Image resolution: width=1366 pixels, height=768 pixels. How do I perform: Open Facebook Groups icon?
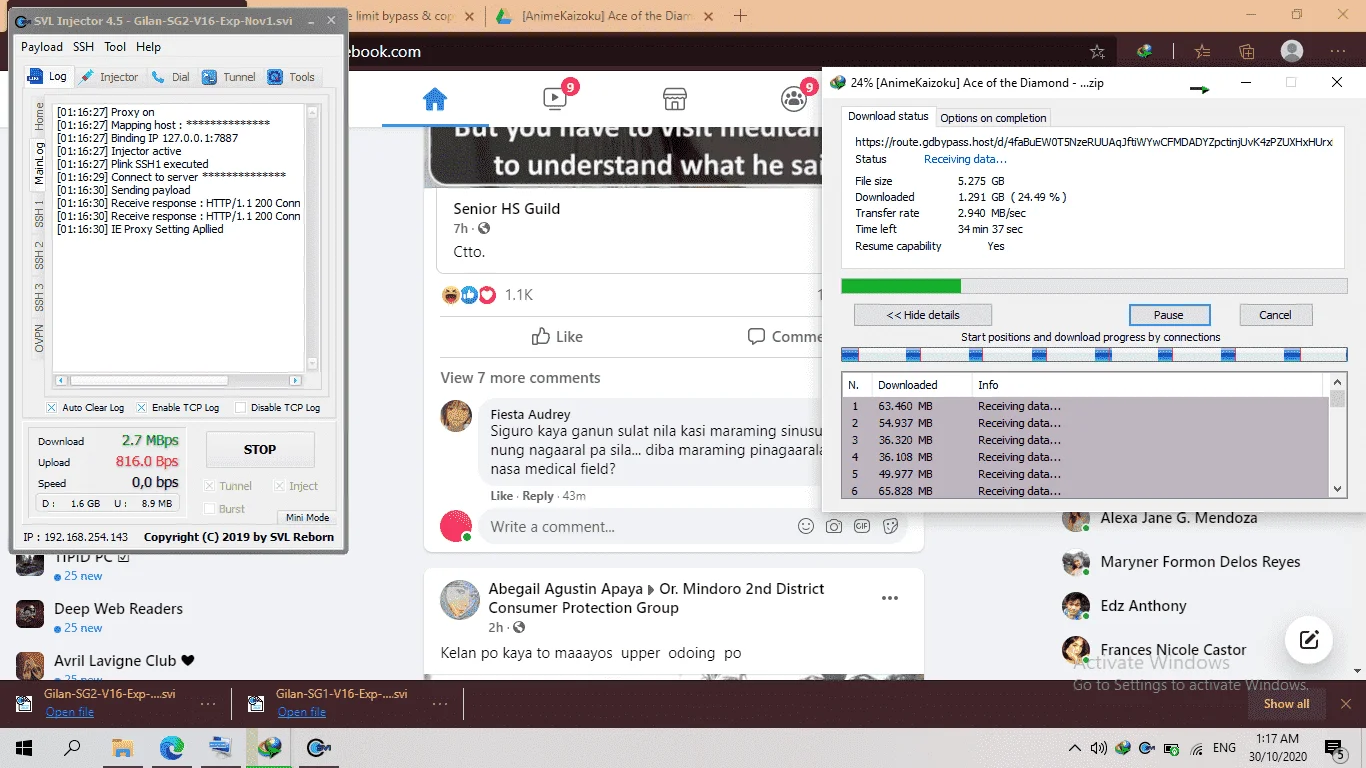pos(794,98)
